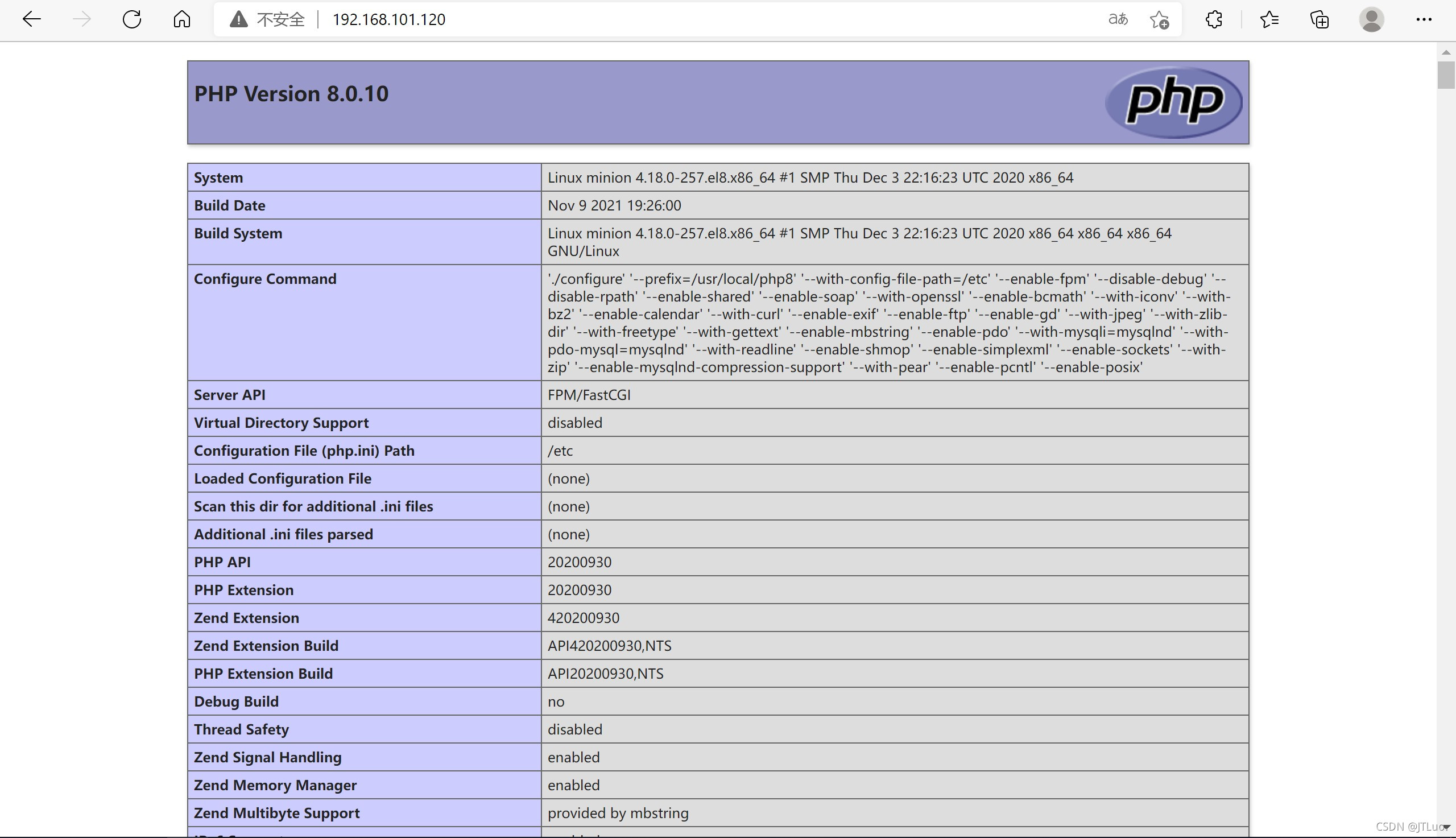The image size is (1456, 838).
Task: Open the translate page icon
Action: pos(1118,19)
